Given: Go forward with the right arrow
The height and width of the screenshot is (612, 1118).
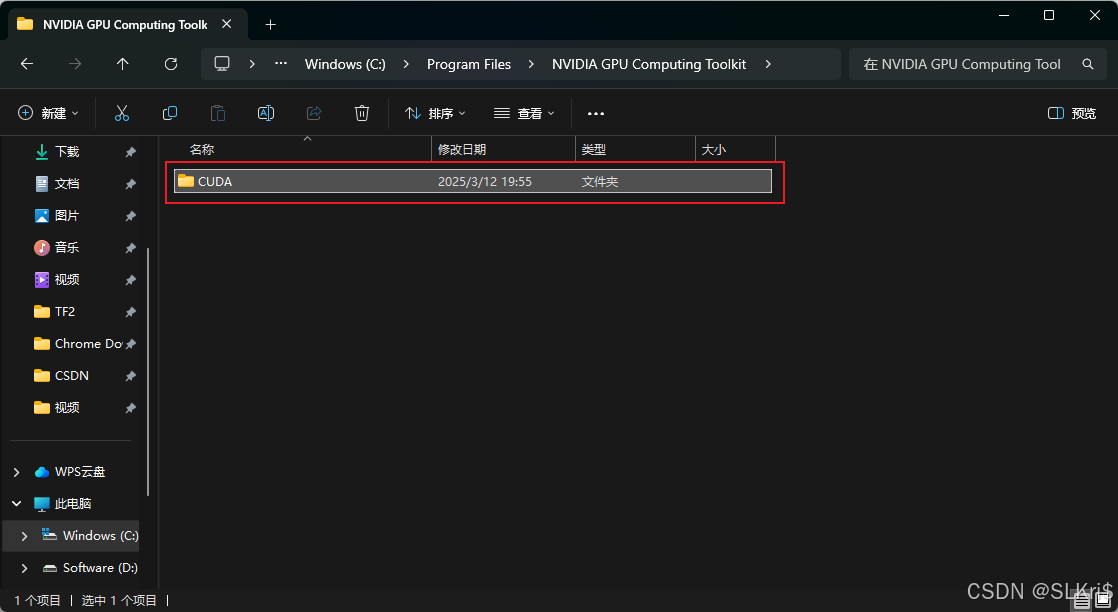Looking at the screenshot, I should pyautogui.click(x=75, y=64).
